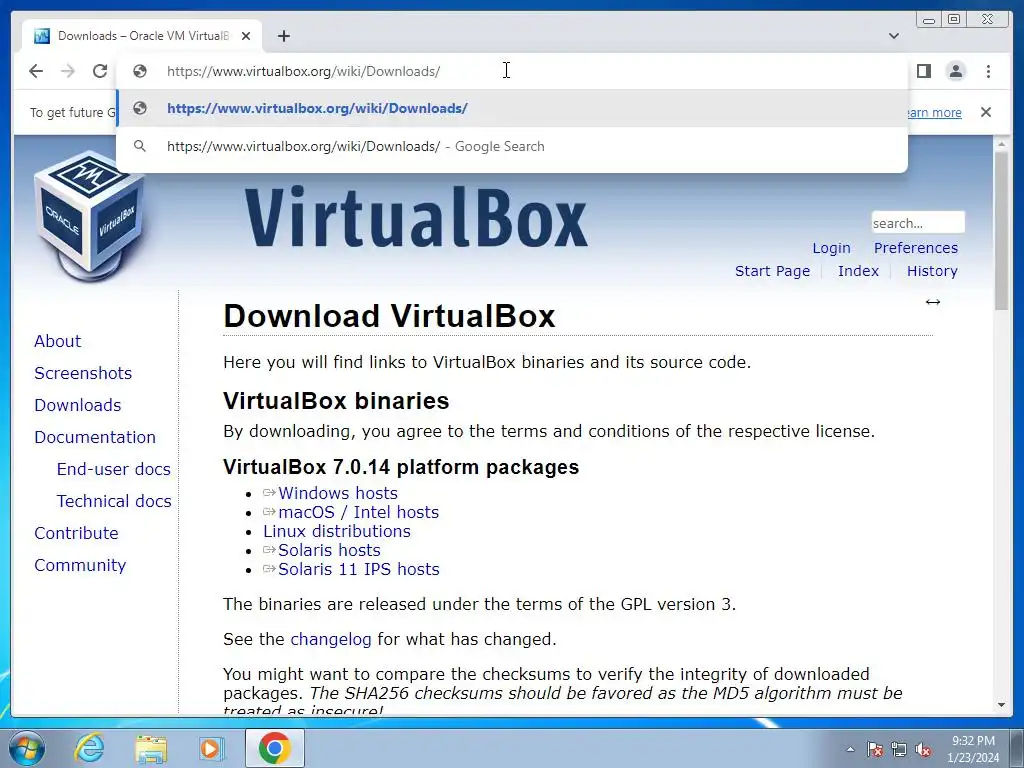Show hidden tray icons arrow

coord(850,749)
